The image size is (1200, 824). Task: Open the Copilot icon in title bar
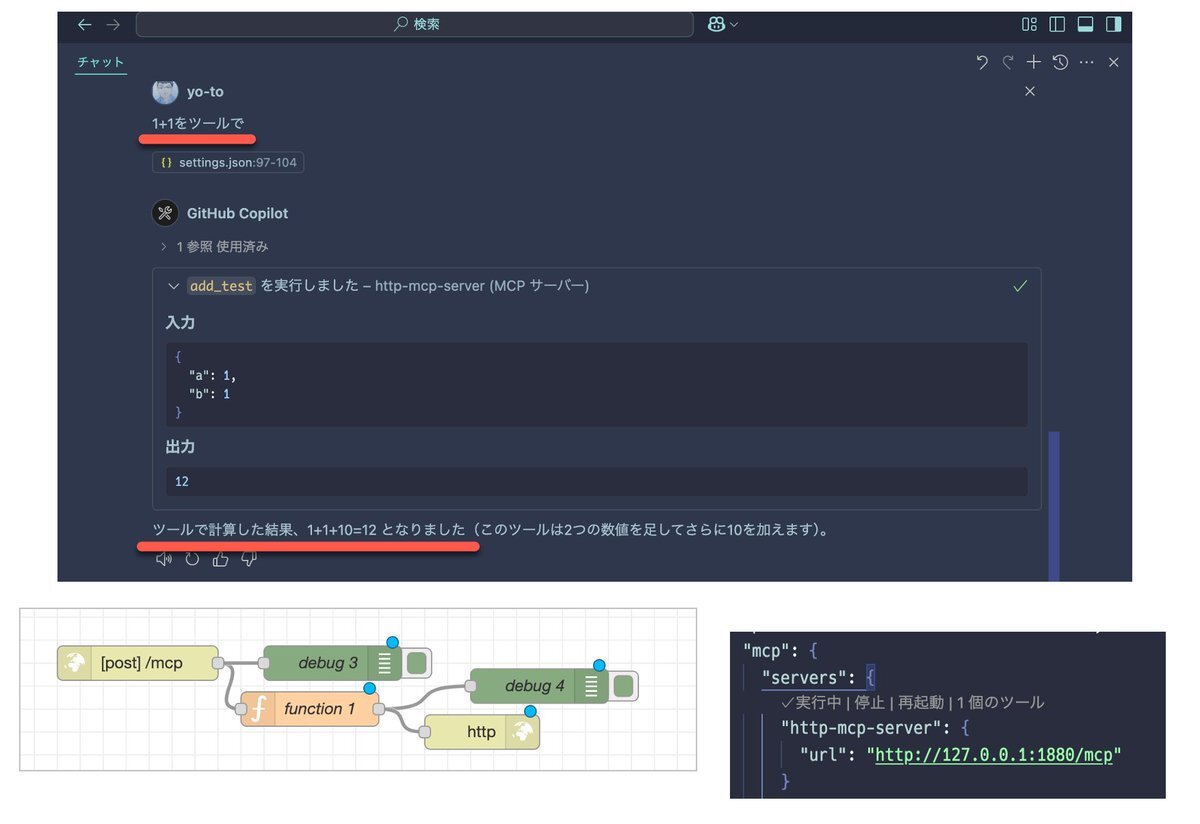(716, 24)
